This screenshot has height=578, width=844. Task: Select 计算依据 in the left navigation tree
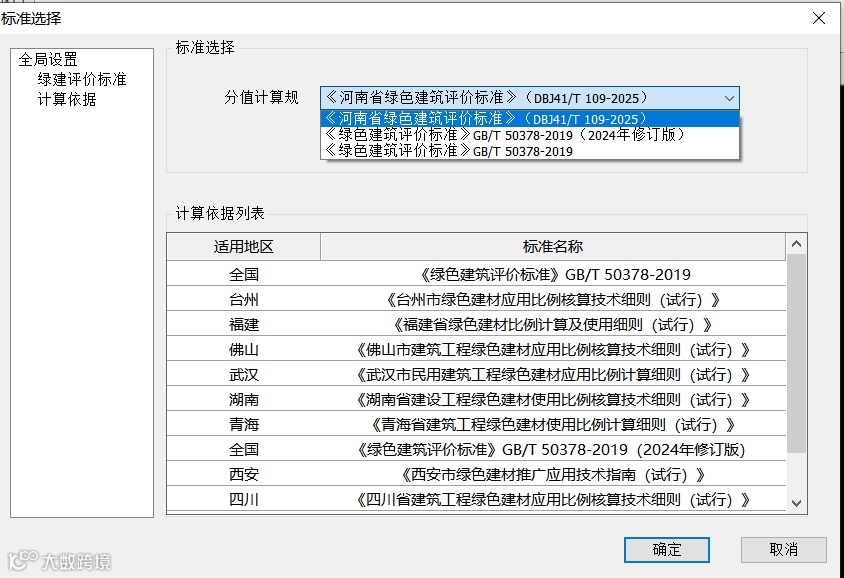[69, 99]
